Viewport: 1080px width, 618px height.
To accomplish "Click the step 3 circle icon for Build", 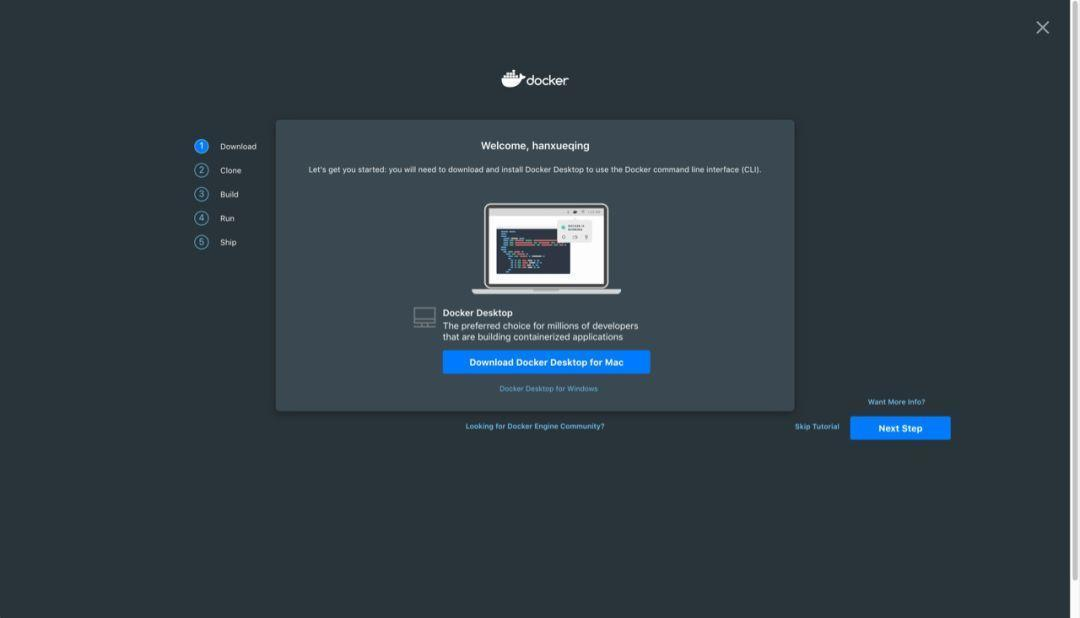I will pos(201,194).
